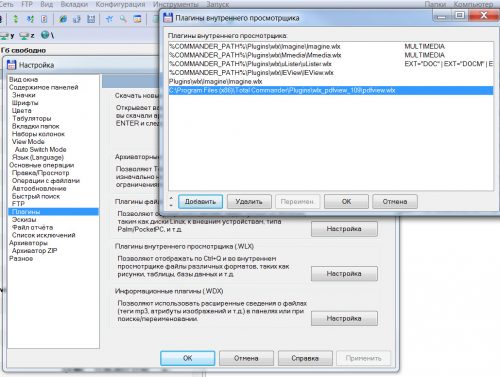
Task: Open the FTP menu
Action: 27,4
